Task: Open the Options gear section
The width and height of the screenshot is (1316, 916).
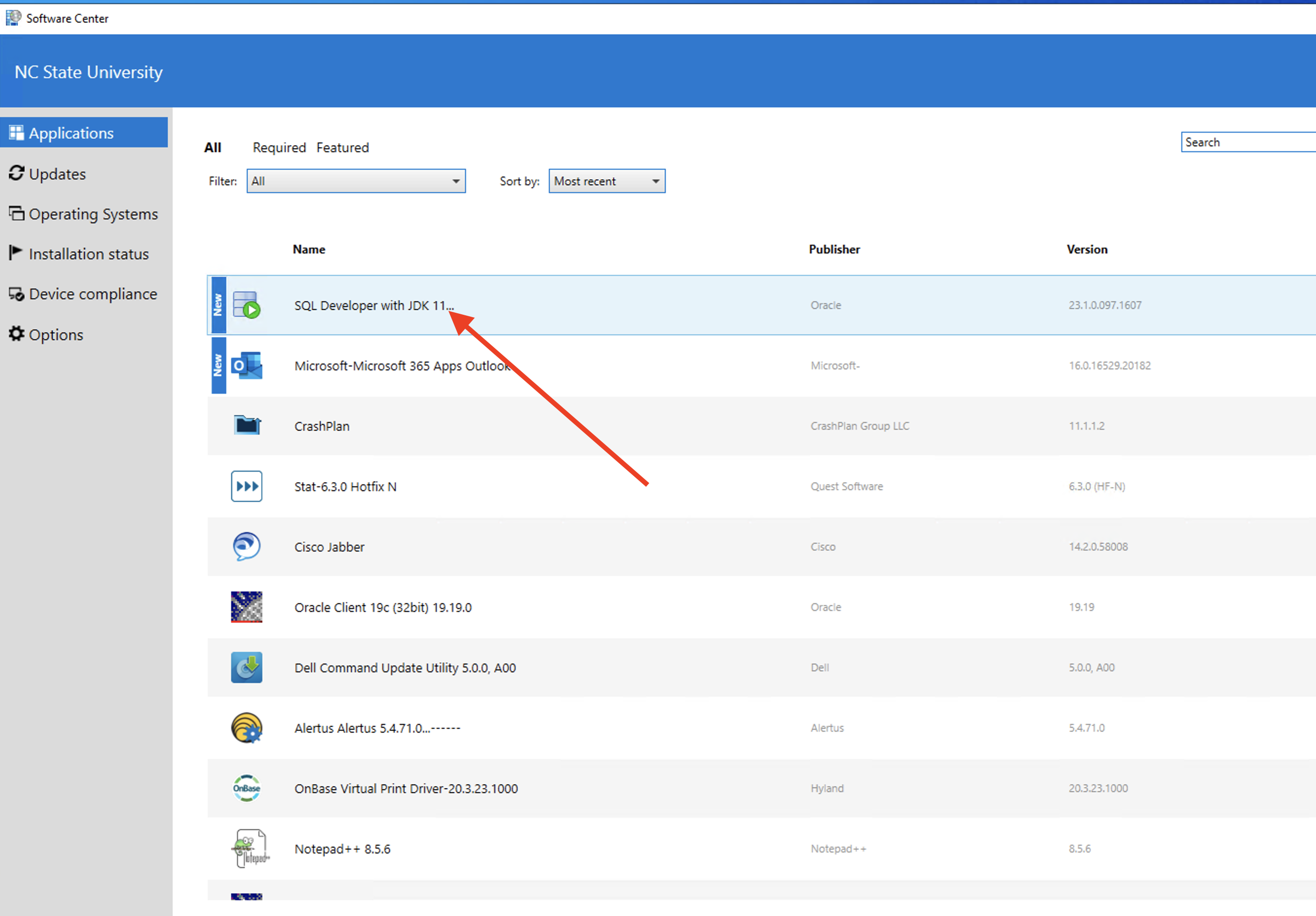Action: click(56, 335)
